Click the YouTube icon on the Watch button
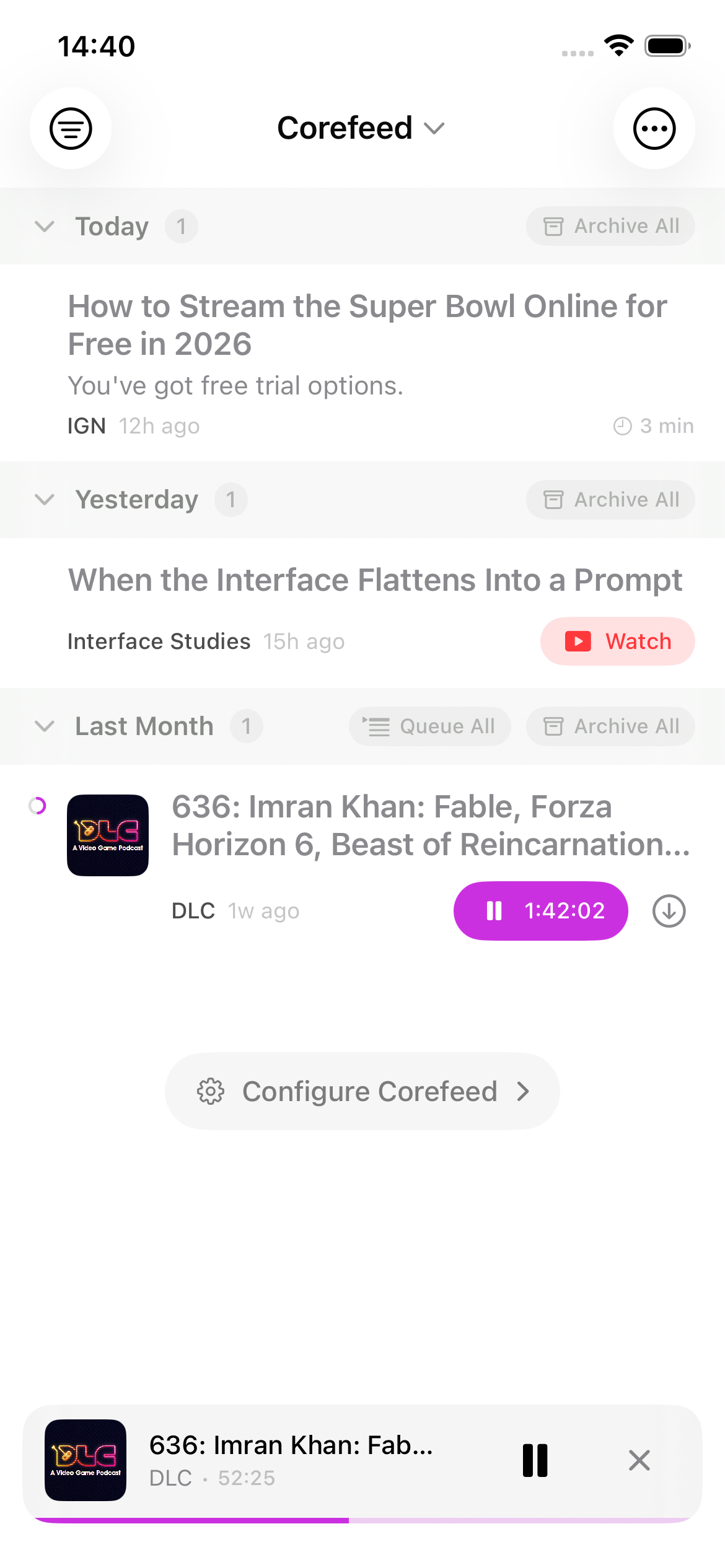 coord(578,642)
